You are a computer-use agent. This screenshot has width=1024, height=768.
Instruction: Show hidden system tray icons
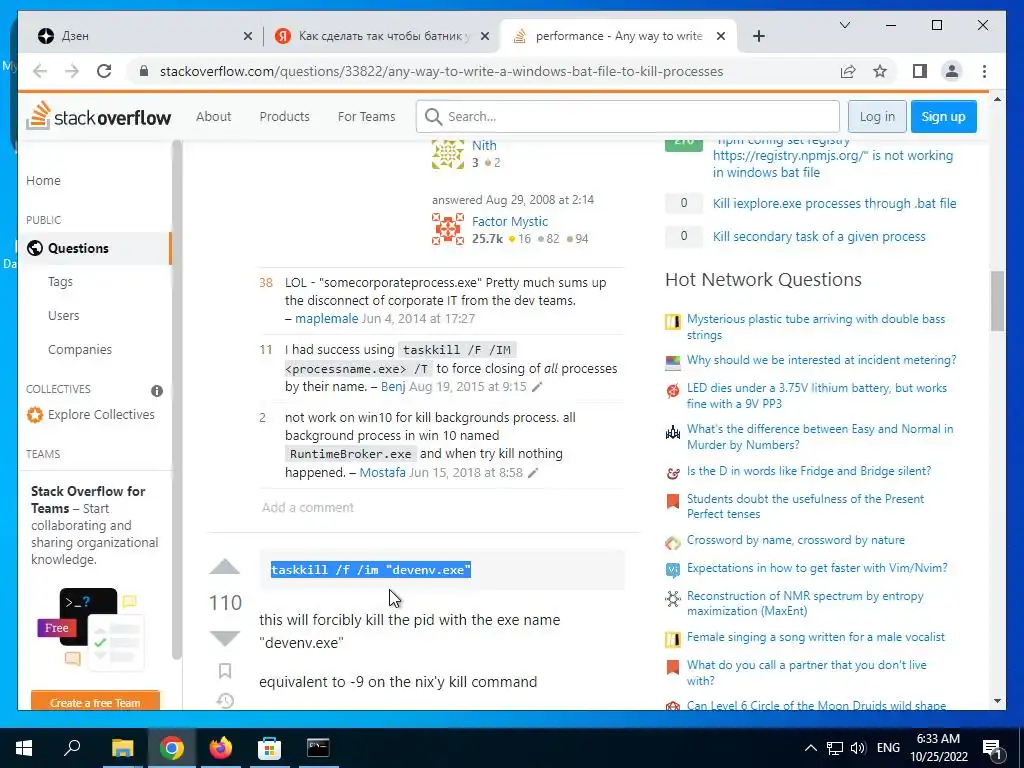[810, 748]
